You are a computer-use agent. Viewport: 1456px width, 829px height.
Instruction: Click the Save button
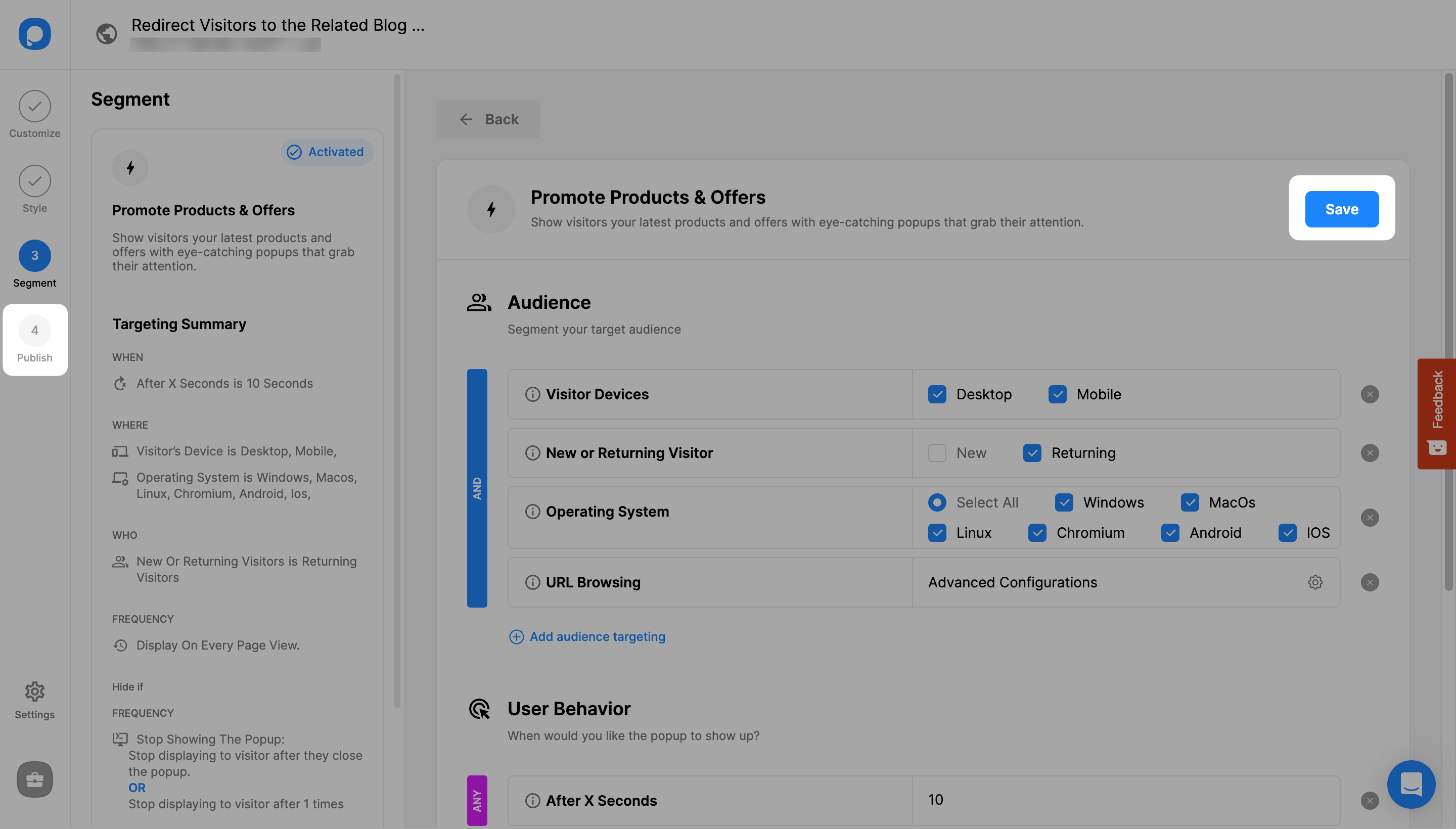(x=1342, y=209)
